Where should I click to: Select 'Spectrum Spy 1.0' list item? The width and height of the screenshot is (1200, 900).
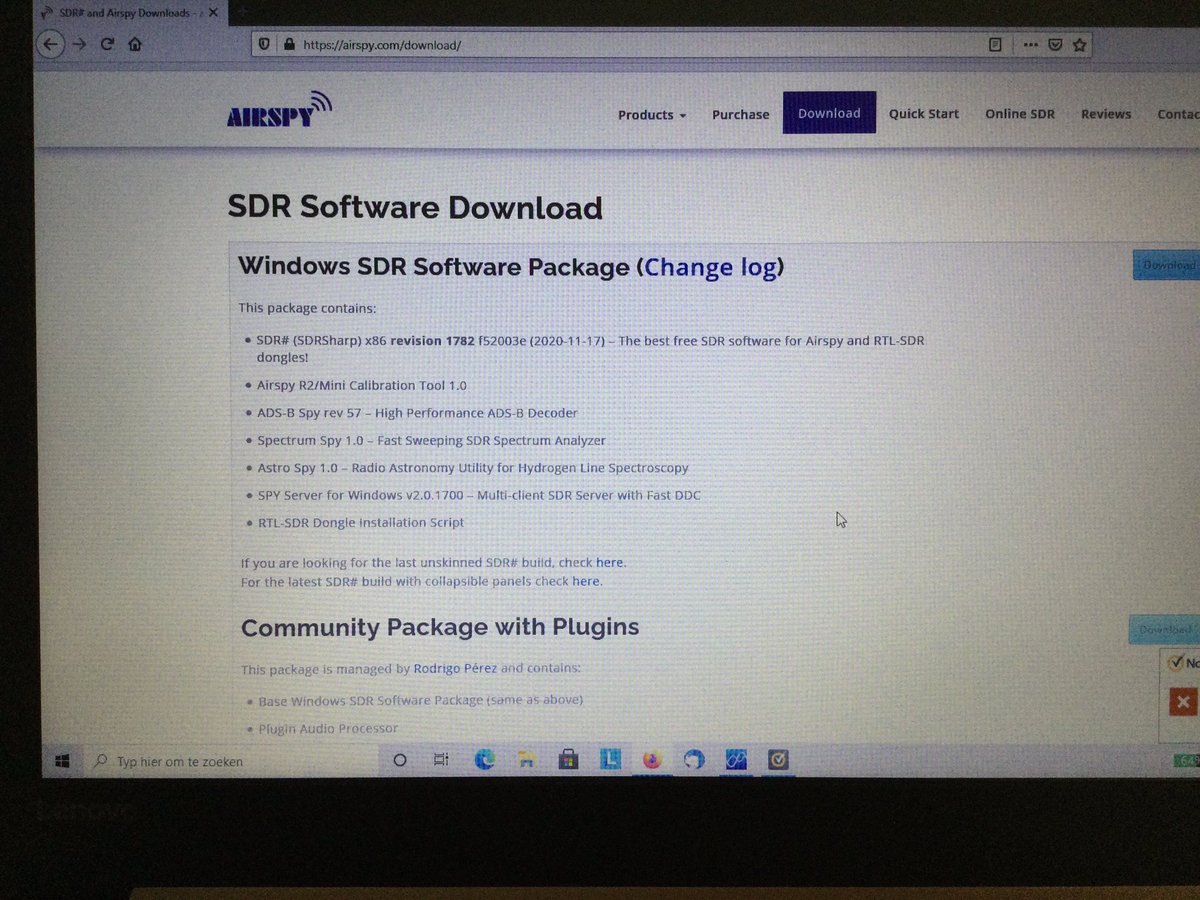pos(431,440)
